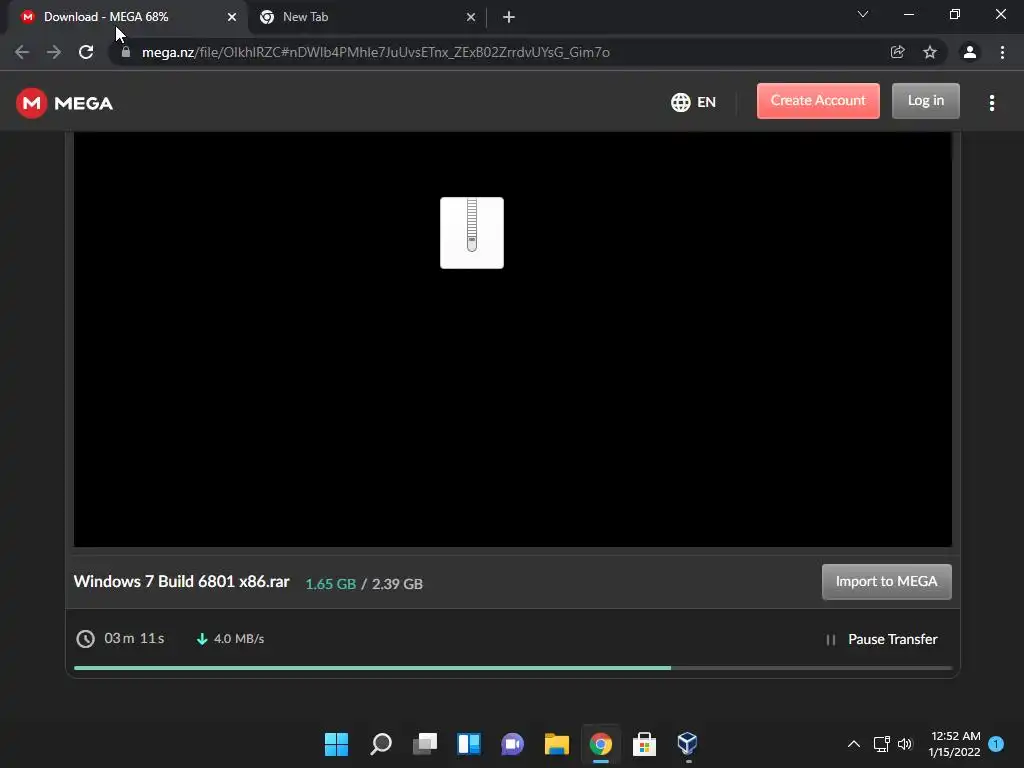Open clock and date 12:52 AM
The width and height of the screenshot is (1024, 768).
pyautogui.click(x=955, y=744)
